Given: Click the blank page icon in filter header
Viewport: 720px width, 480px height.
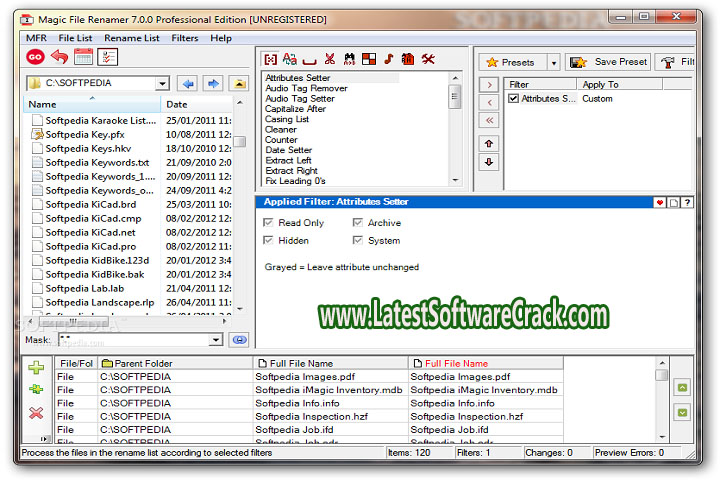Looking at the screenshot, I should coord(674,203).
